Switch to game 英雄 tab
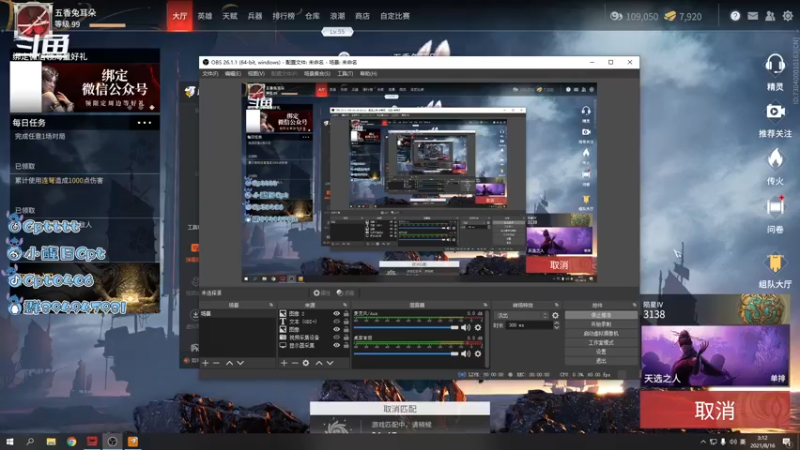The height and width of the screenshot is (450, 800). (205, 16)
